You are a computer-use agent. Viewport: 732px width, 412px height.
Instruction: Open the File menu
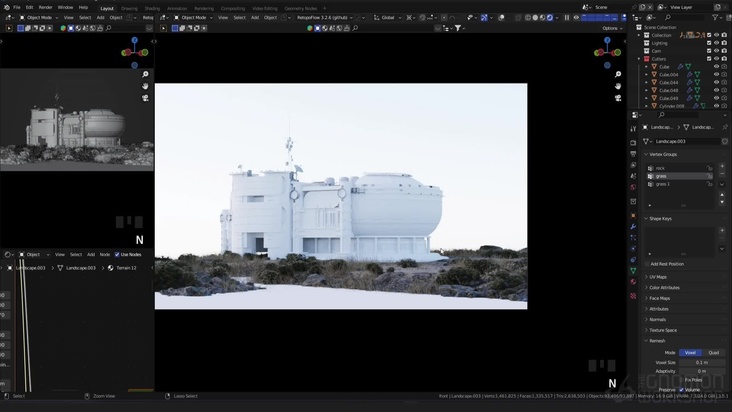(x=17, y=7)
